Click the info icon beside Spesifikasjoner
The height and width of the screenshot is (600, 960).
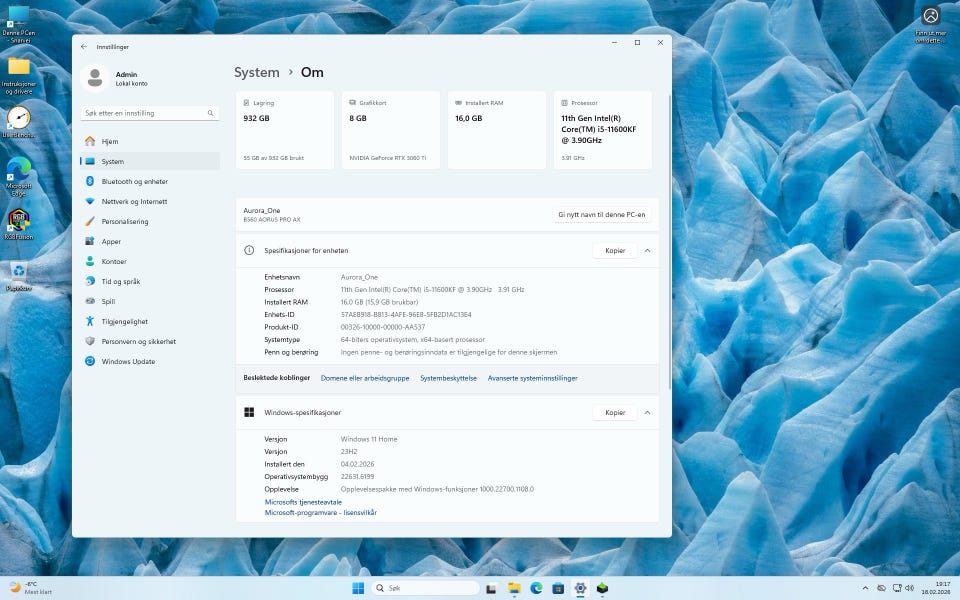point(249,250)
